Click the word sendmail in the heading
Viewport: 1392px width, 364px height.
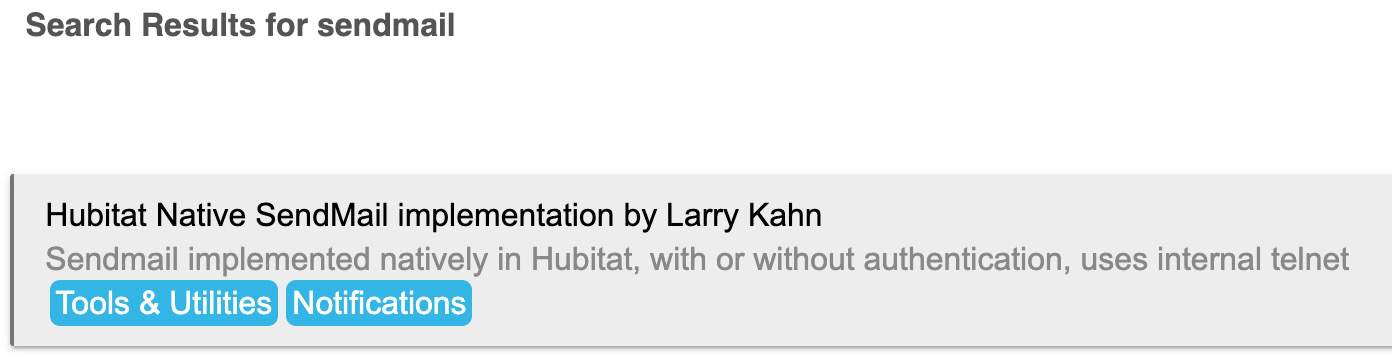(x=386, y=25)
